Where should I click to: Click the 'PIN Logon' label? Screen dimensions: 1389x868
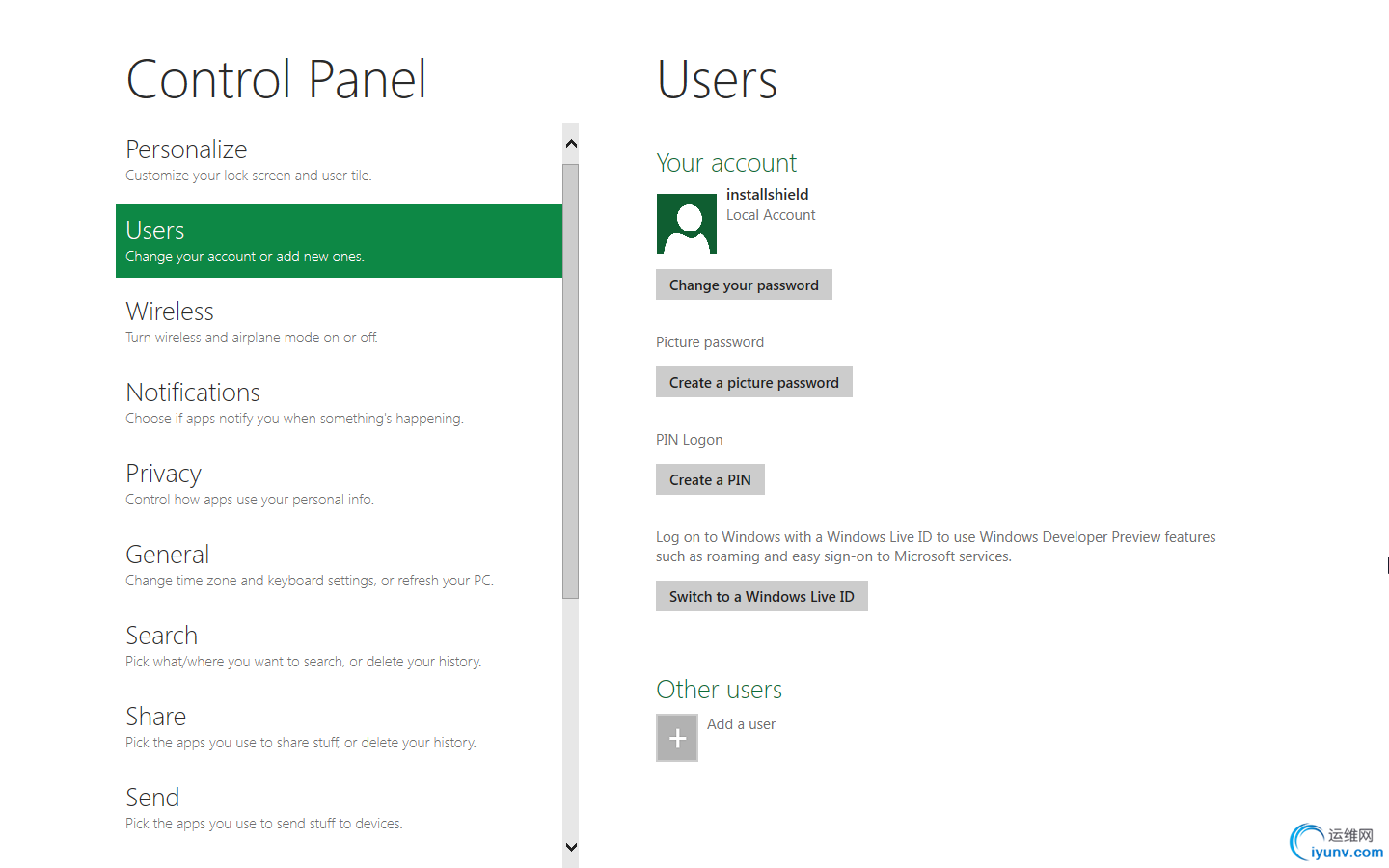point(690,440)
